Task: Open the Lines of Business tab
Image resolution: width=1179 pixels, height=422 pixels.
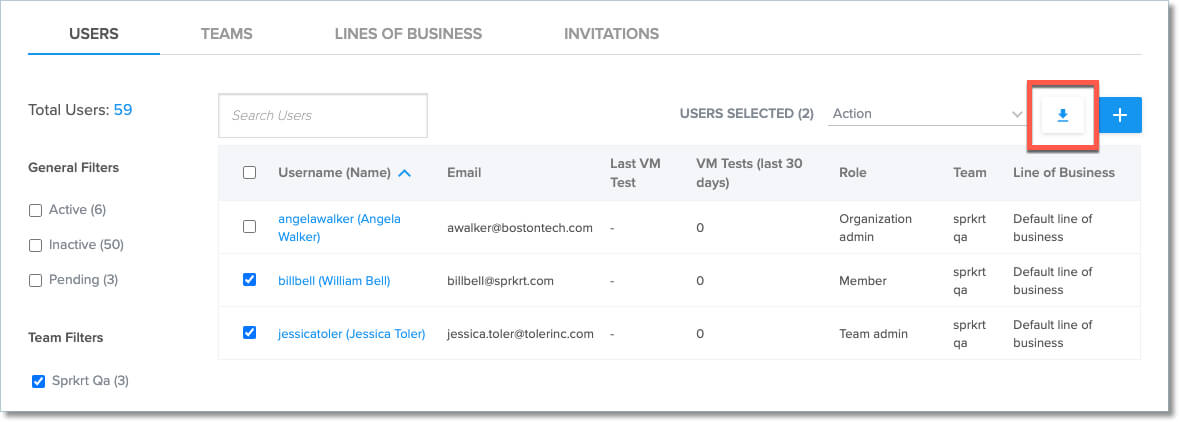Action: 408,34
